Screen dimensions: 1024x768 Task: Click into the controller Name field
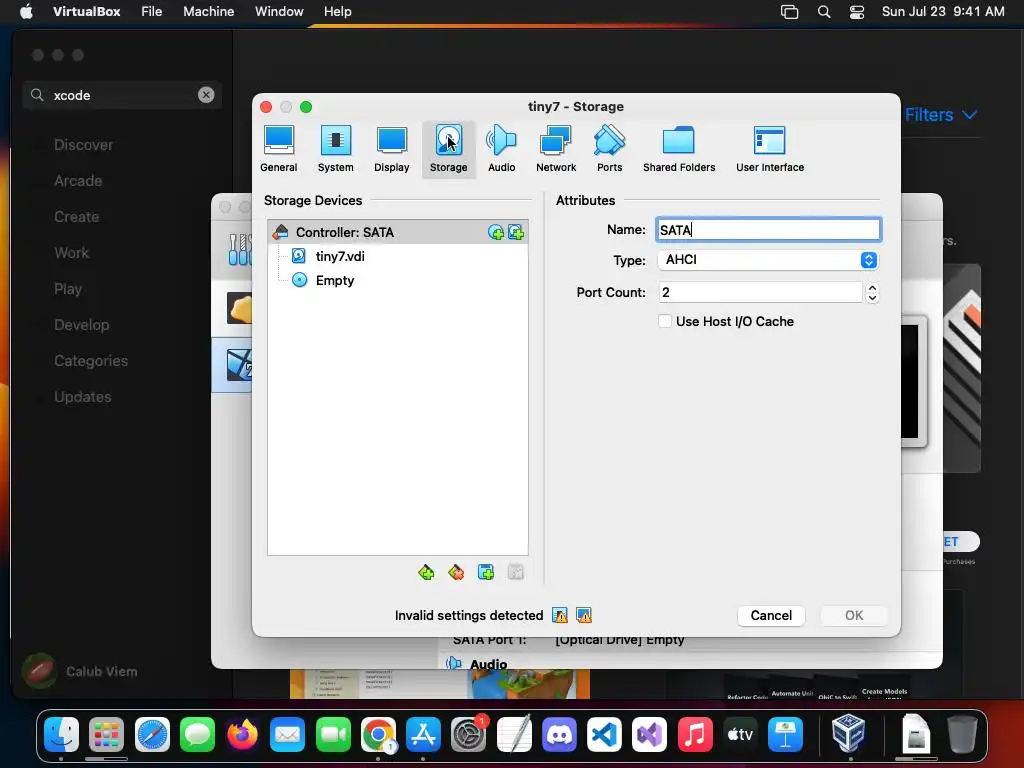pyautogui.click(x=769, y=230)
